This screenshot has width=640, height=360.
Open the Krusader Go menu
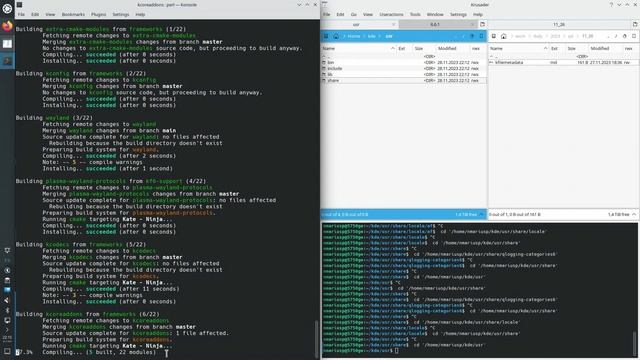[354, 14]
